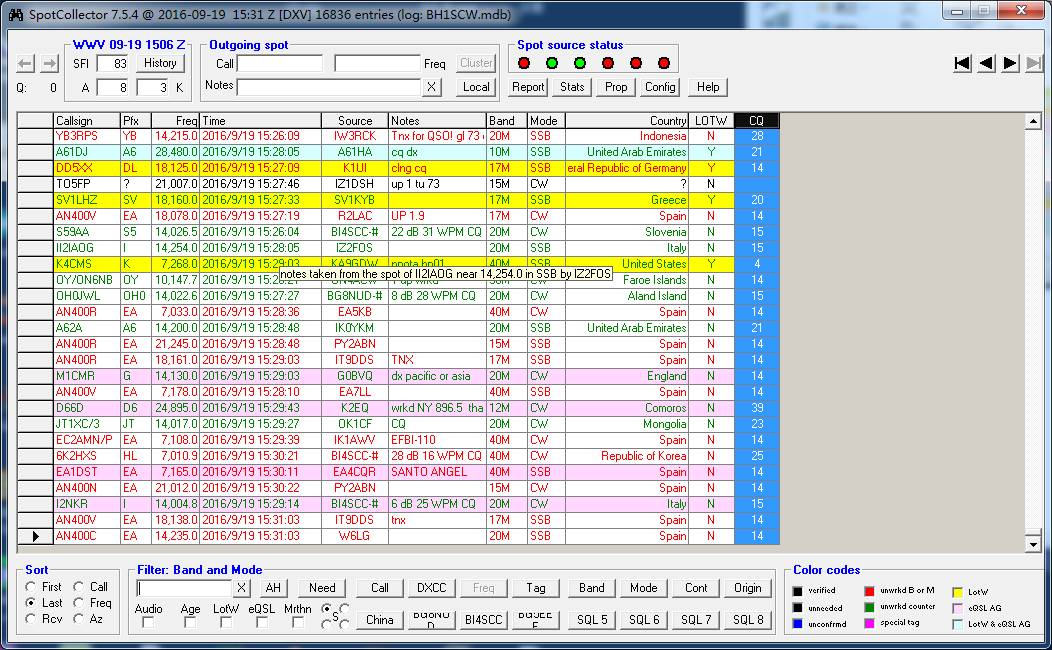
Task: Select the row marker for AN400C
Action: click(35, 536)
